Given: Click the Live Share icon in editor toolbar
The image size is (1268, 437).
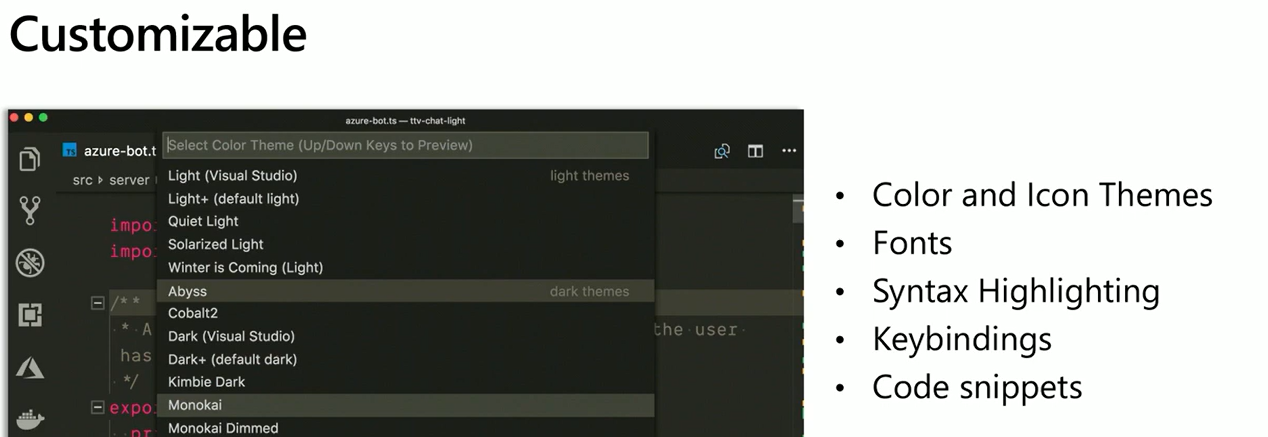Looking at the screenshot, I should tap(721, 151).
